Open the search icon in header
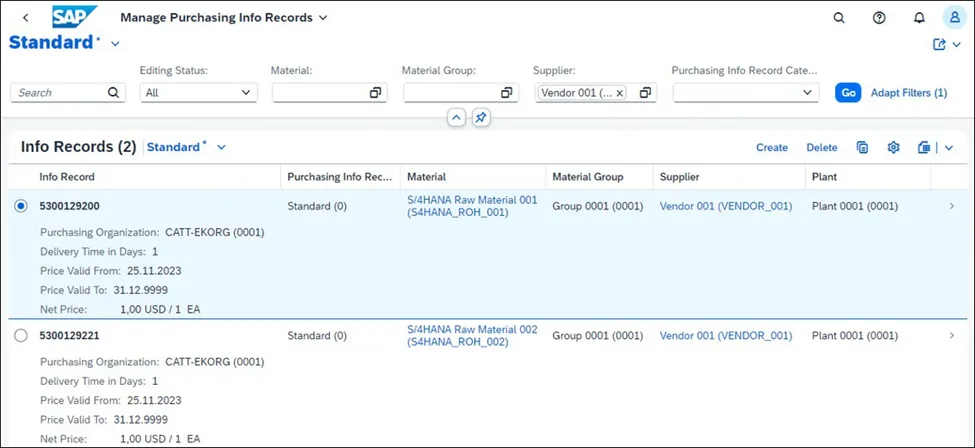 (x=839, y=18)
